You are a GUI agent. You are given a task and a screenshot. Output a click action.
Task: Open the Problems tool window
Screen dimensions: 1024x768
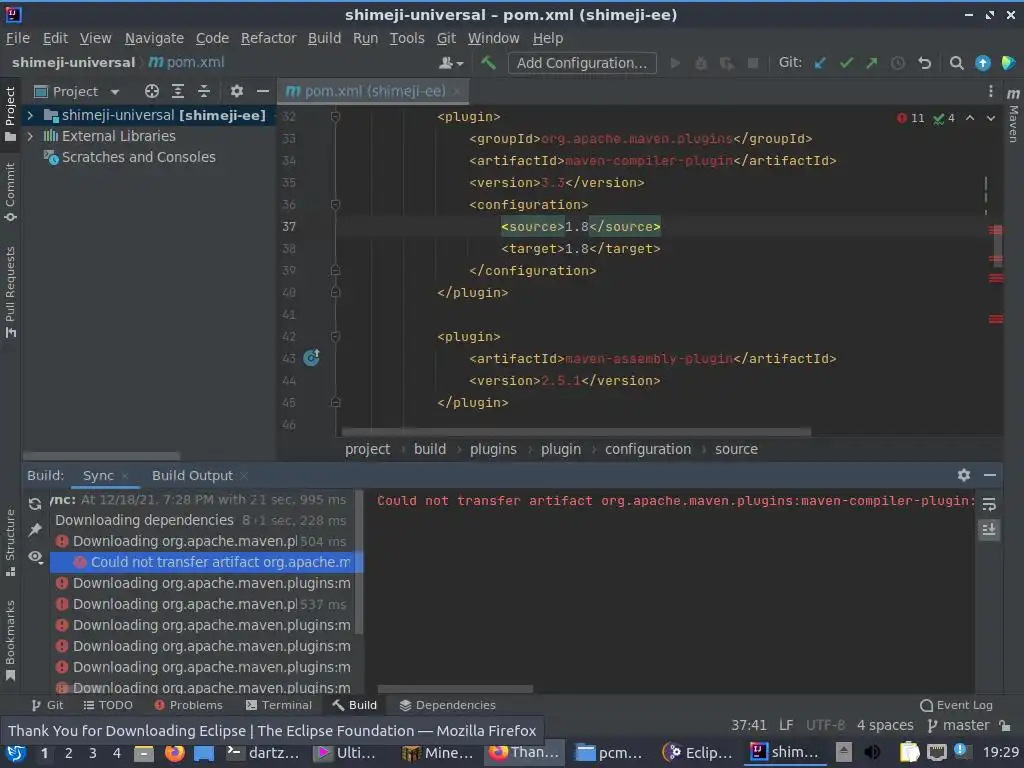pos(189,705)
